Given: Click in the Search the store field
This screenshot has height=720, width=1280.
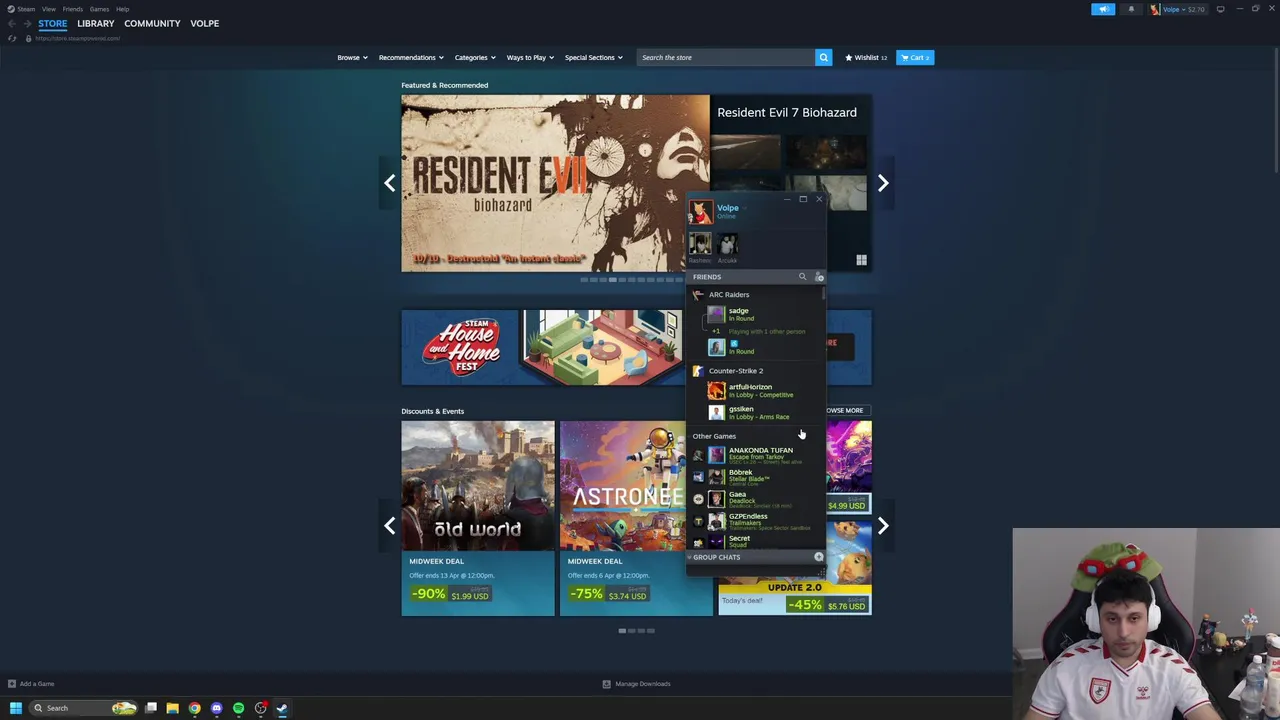Looking at the screenshot, I should (726, 57).
